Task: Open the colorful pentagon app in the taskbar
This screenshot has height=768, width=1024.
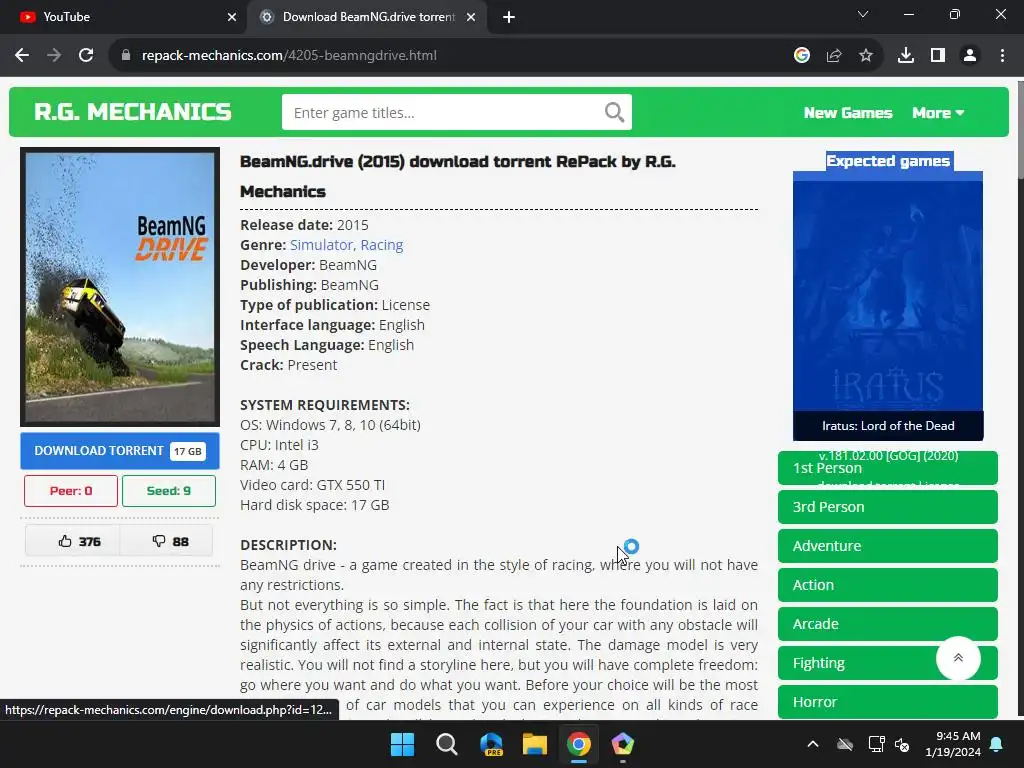Action: pos(622,744)
